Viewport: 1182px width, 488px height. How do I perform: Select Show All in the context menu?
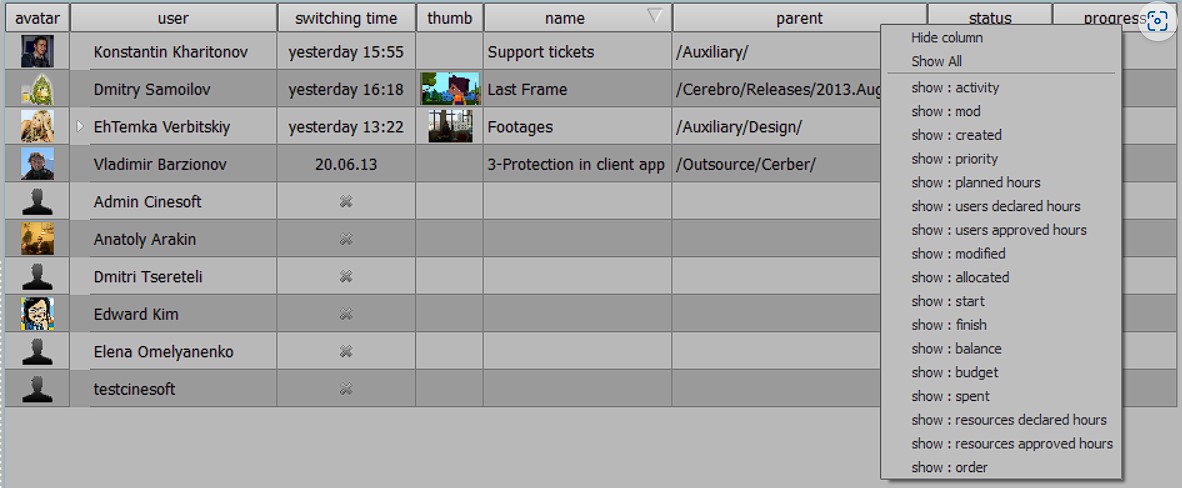pos(936,61)
